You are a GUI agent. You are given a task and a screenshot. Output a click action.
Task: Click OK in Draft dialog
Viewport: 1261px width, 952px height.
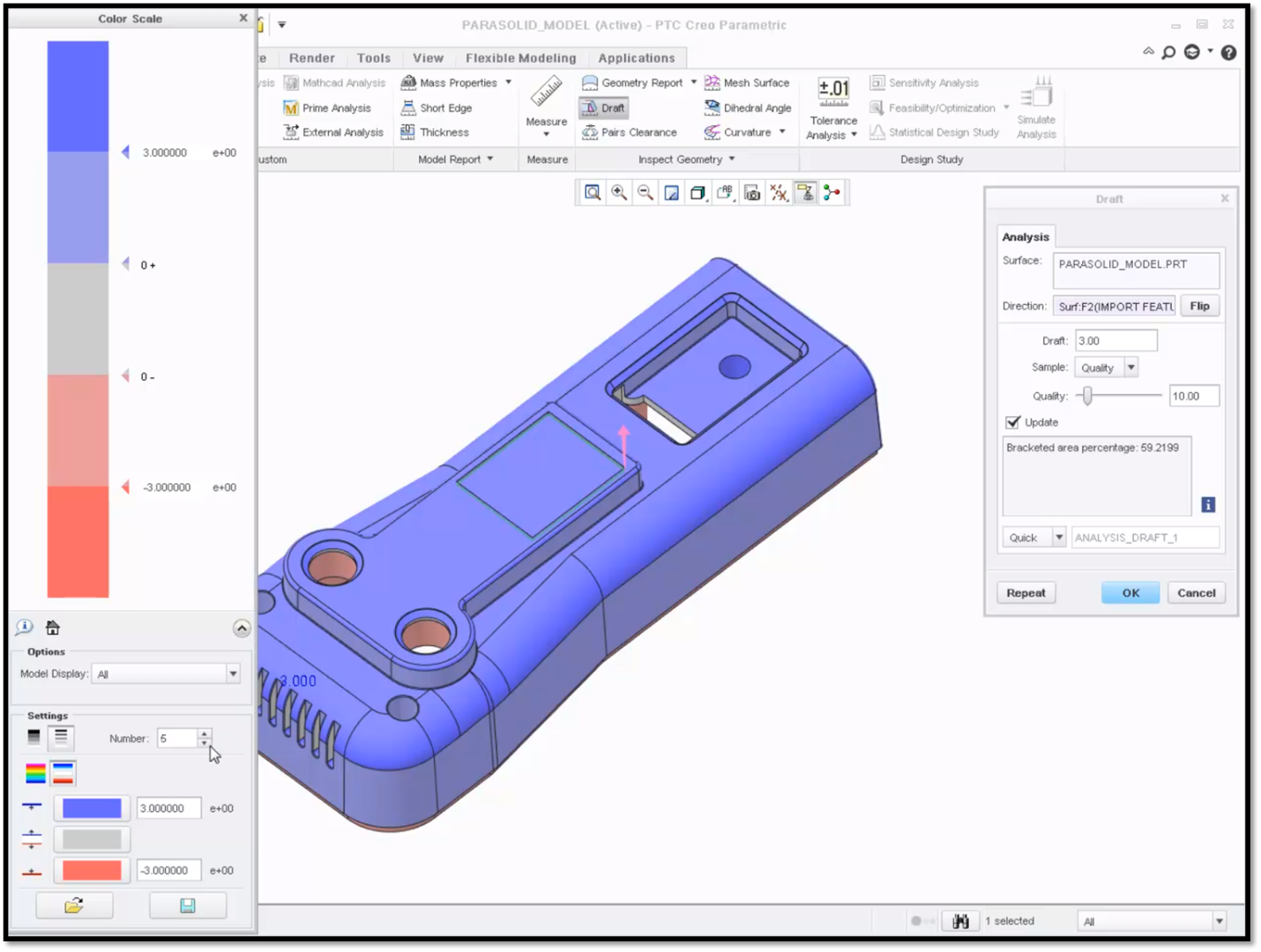point(1131,593)
